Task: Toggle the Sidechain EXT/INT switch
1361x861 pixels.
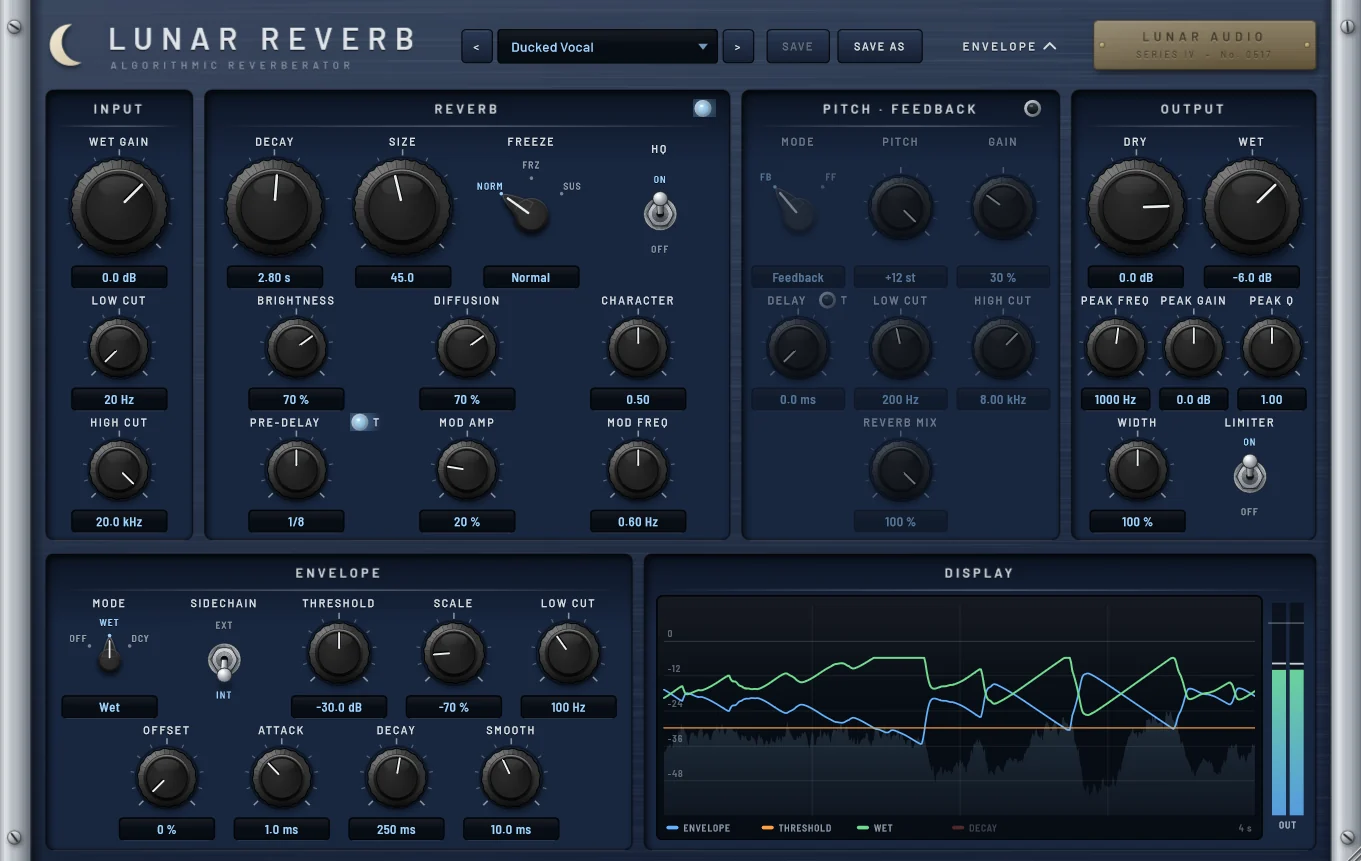Action: 224,662
